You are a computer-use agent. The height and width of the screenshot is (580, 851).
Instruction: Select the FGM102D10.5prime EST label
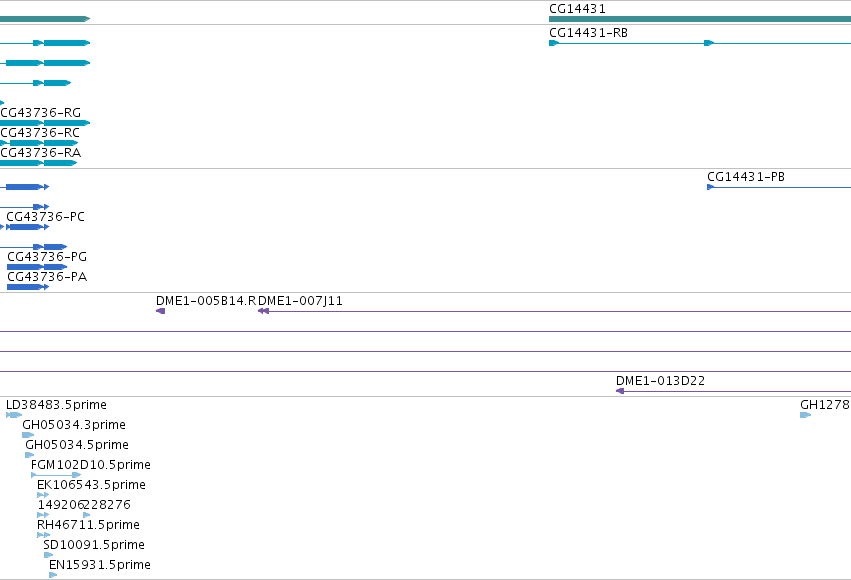[91, 465]
